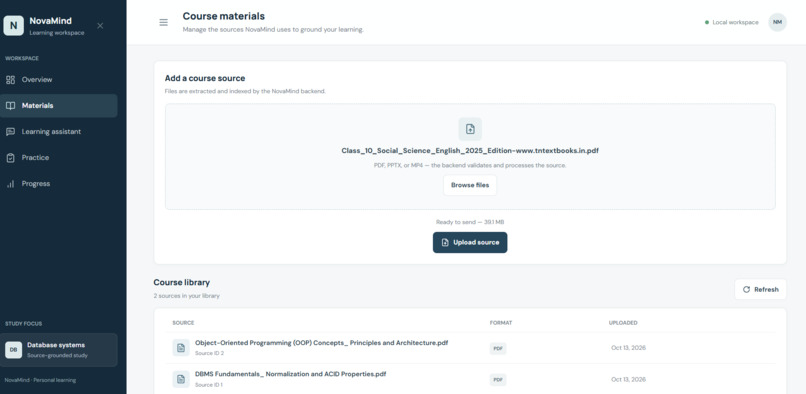Click the PDF badge in OOP Concepts row

coord(498,349)
